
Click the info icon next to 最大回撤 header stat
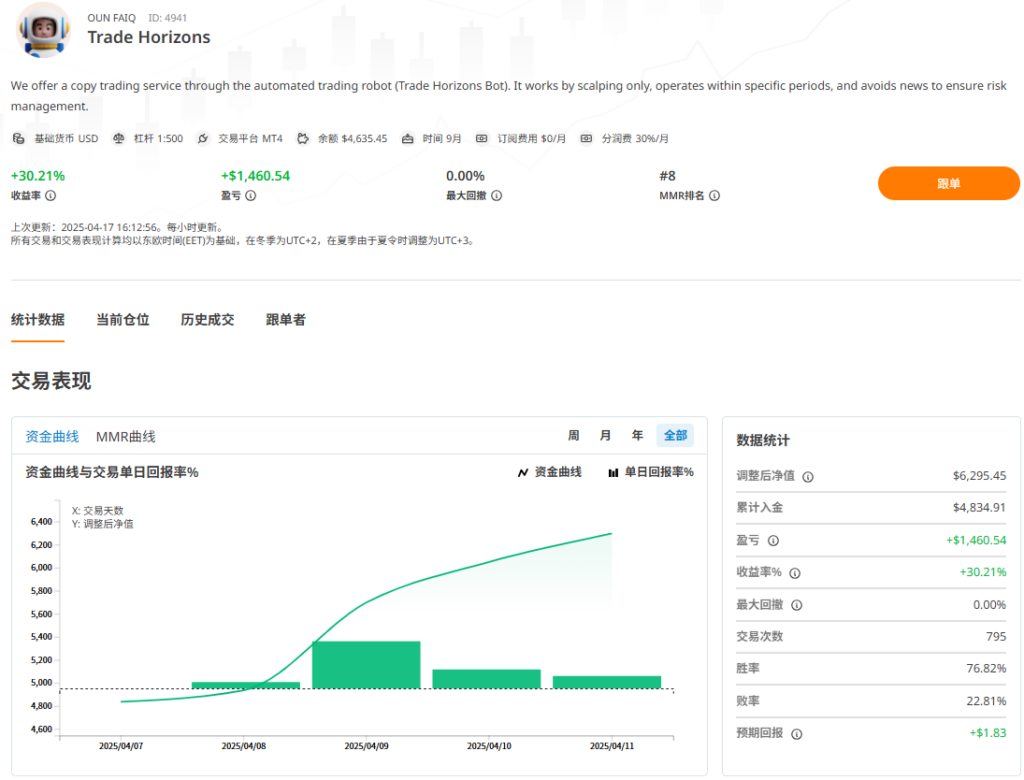click(x=496, y=196)
